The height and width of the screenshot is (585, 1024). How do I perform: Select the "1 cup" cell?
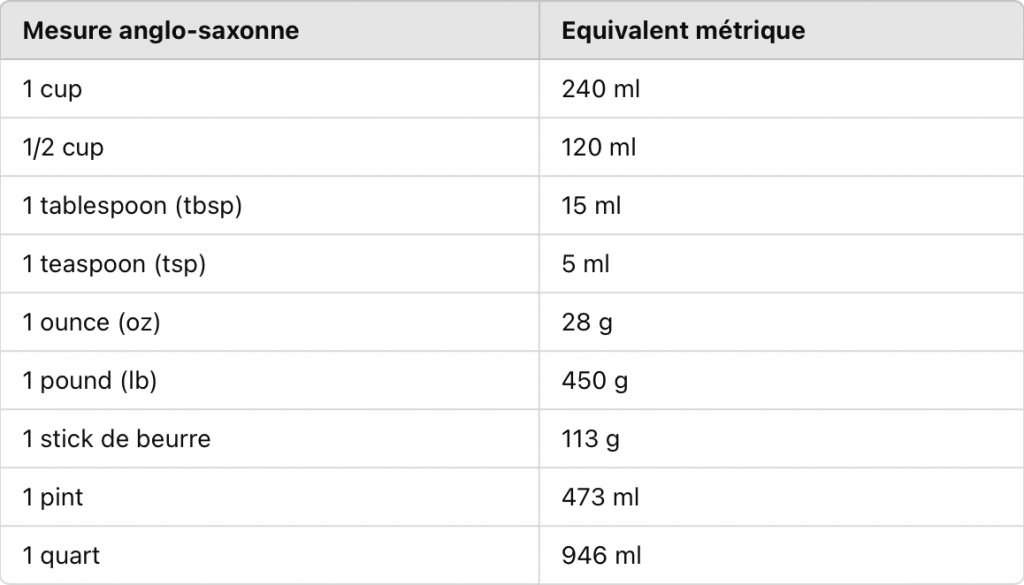(x=53, y=89)
